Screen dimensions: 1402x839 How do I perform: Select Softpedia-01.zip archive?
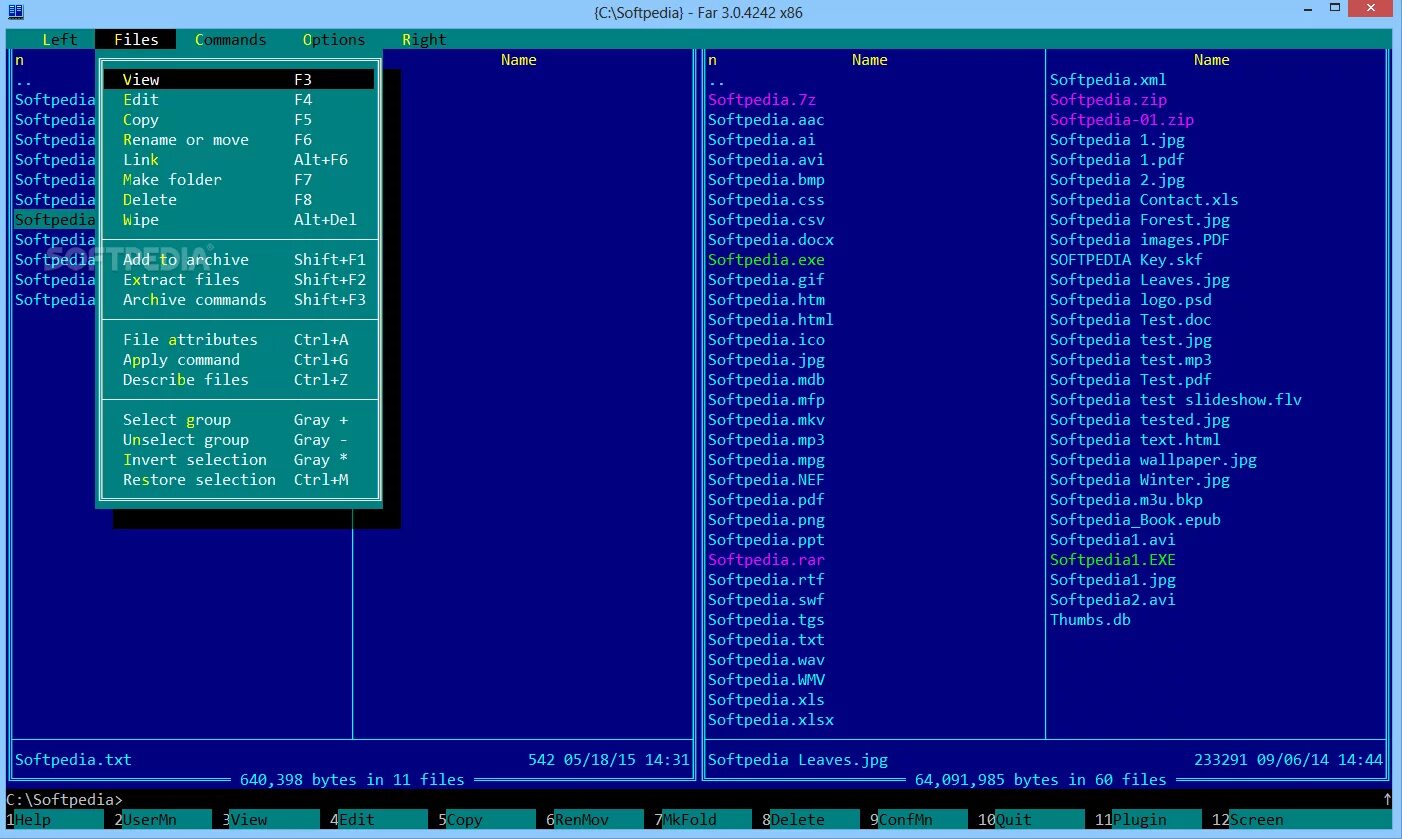pos(1122,120)
